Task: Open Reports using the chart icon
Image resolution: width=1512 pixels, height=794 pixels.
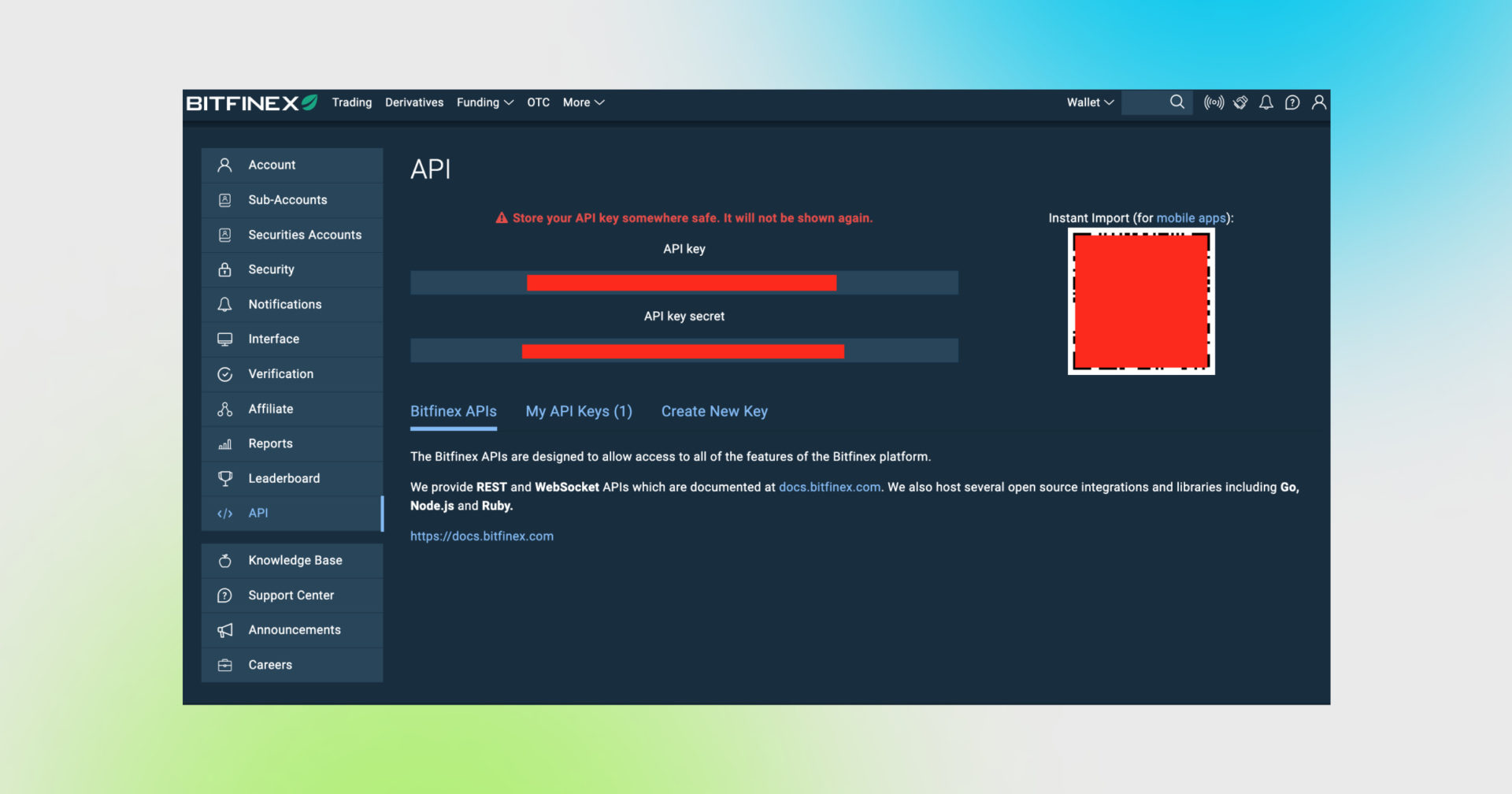Action: tap(224, 443)
